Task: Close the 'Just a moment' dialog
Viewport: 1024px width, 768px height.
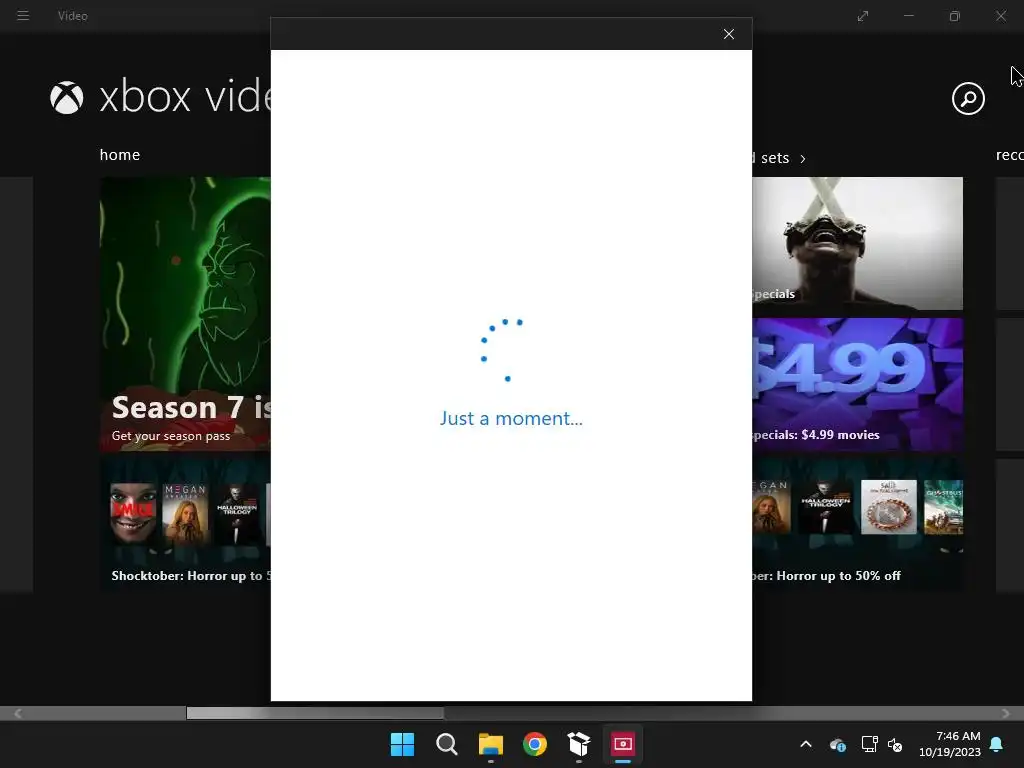Action: click(x=729, y=34)
